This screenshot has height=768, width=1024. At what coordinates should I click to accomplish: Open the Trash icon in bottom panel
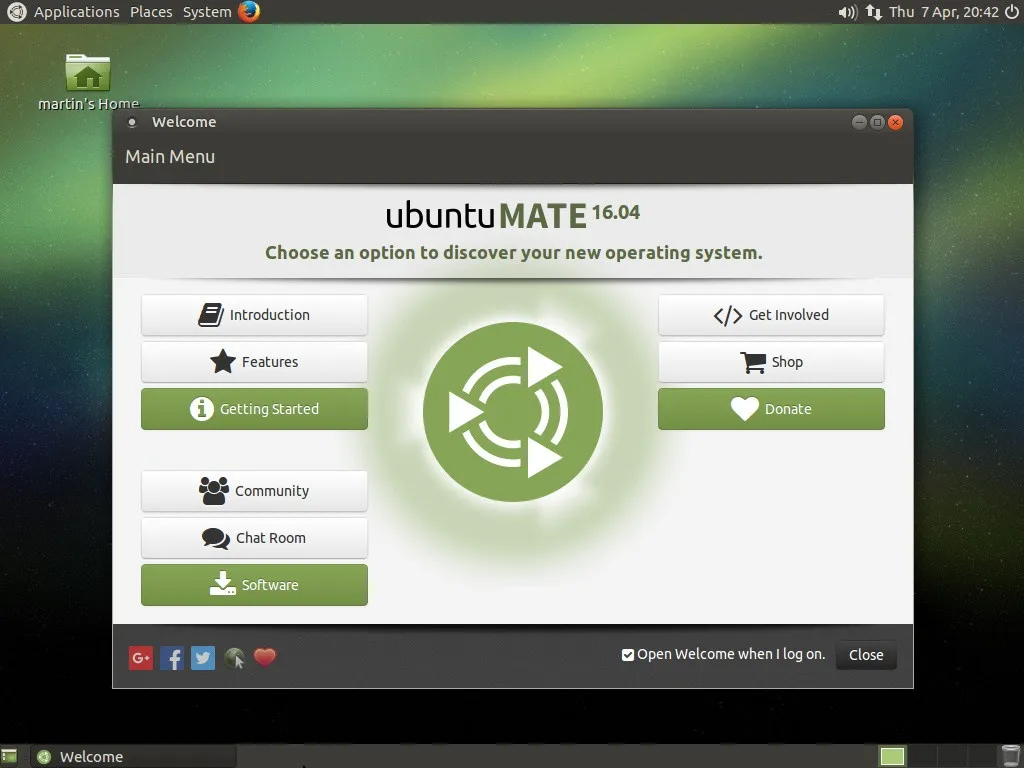1010,756
